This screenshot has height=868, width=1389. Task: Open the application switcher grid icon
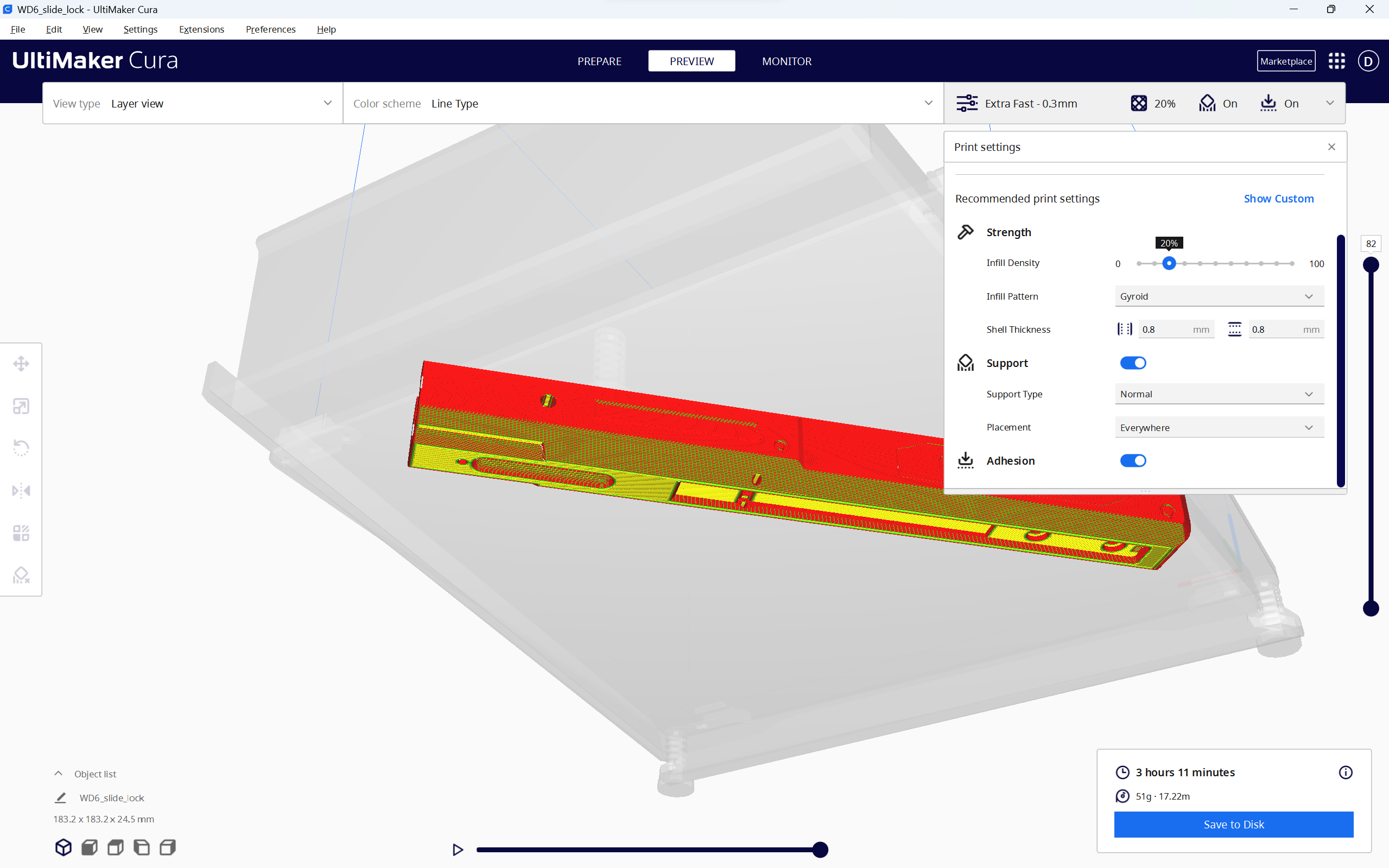click(x=1337, y=61)
